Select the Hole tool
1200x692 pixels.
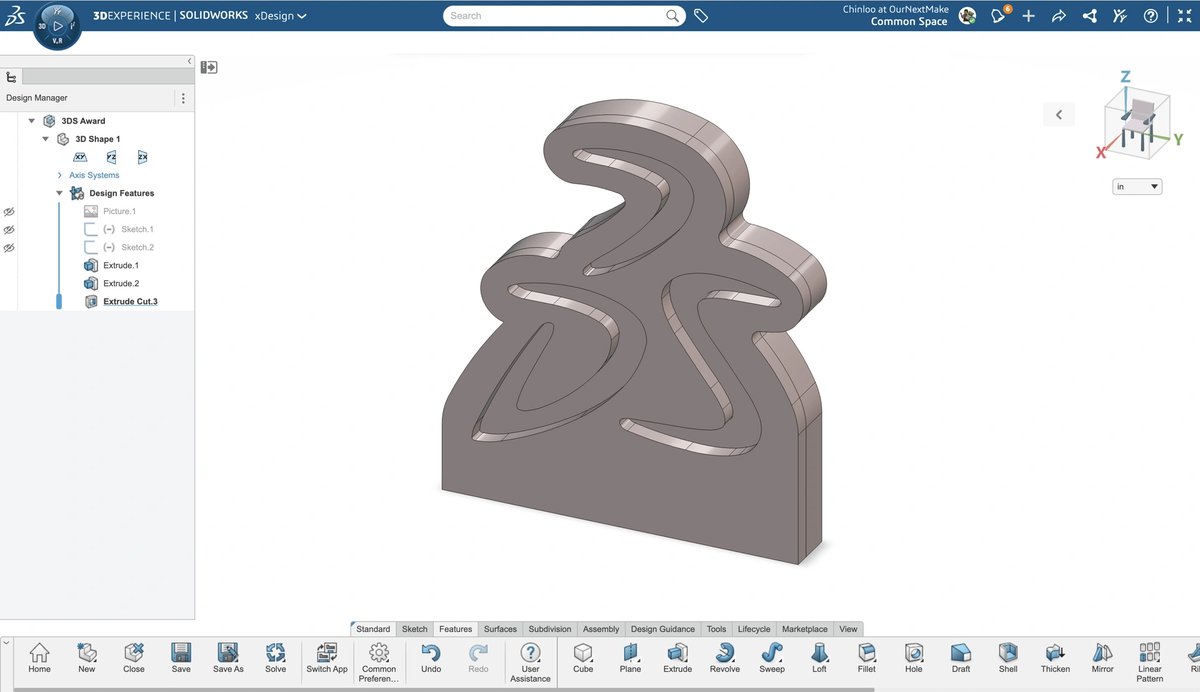click(x=914, y=658)
